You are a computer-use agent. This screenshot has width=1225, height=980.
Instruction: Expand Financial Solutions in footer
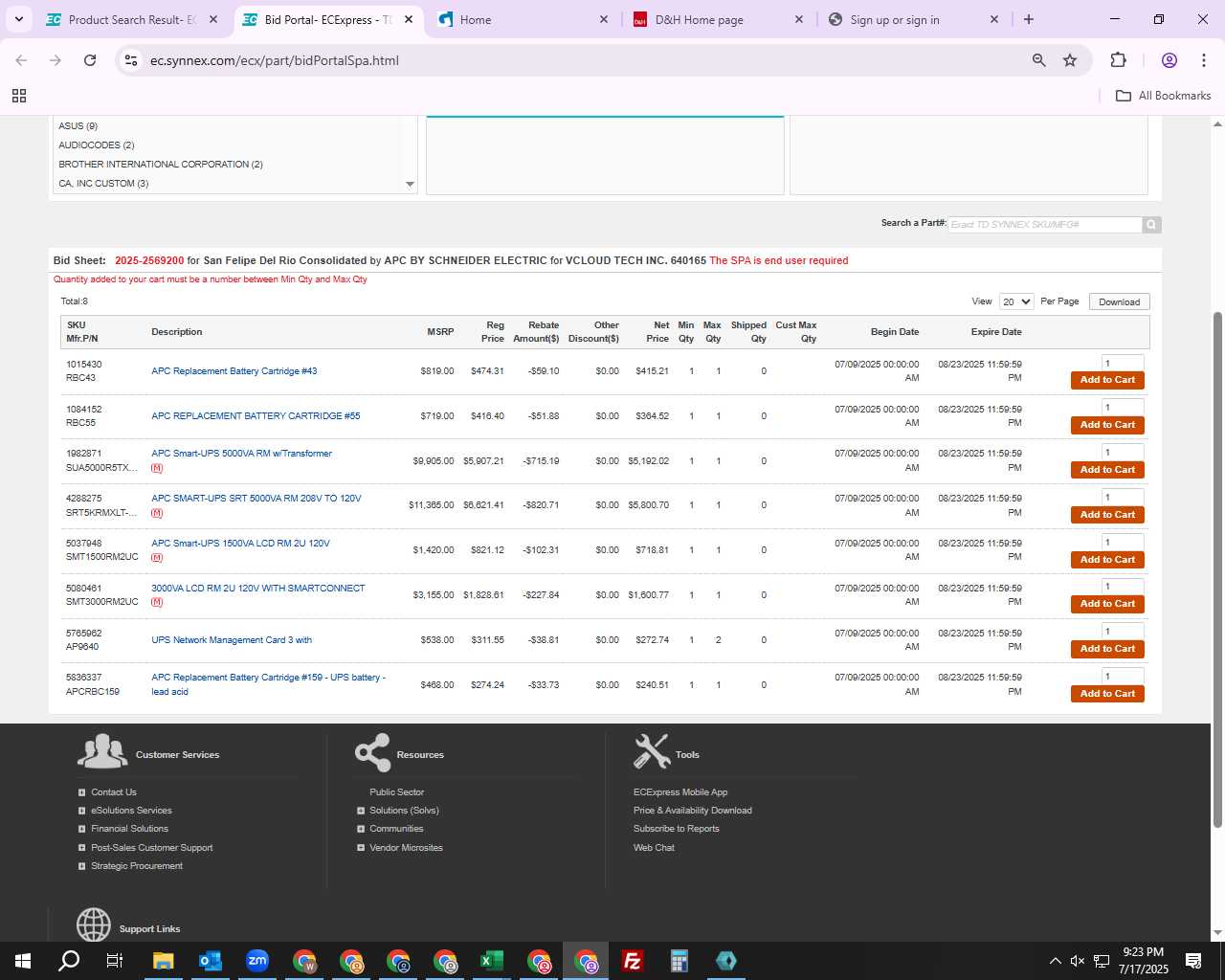pos(81,829)
